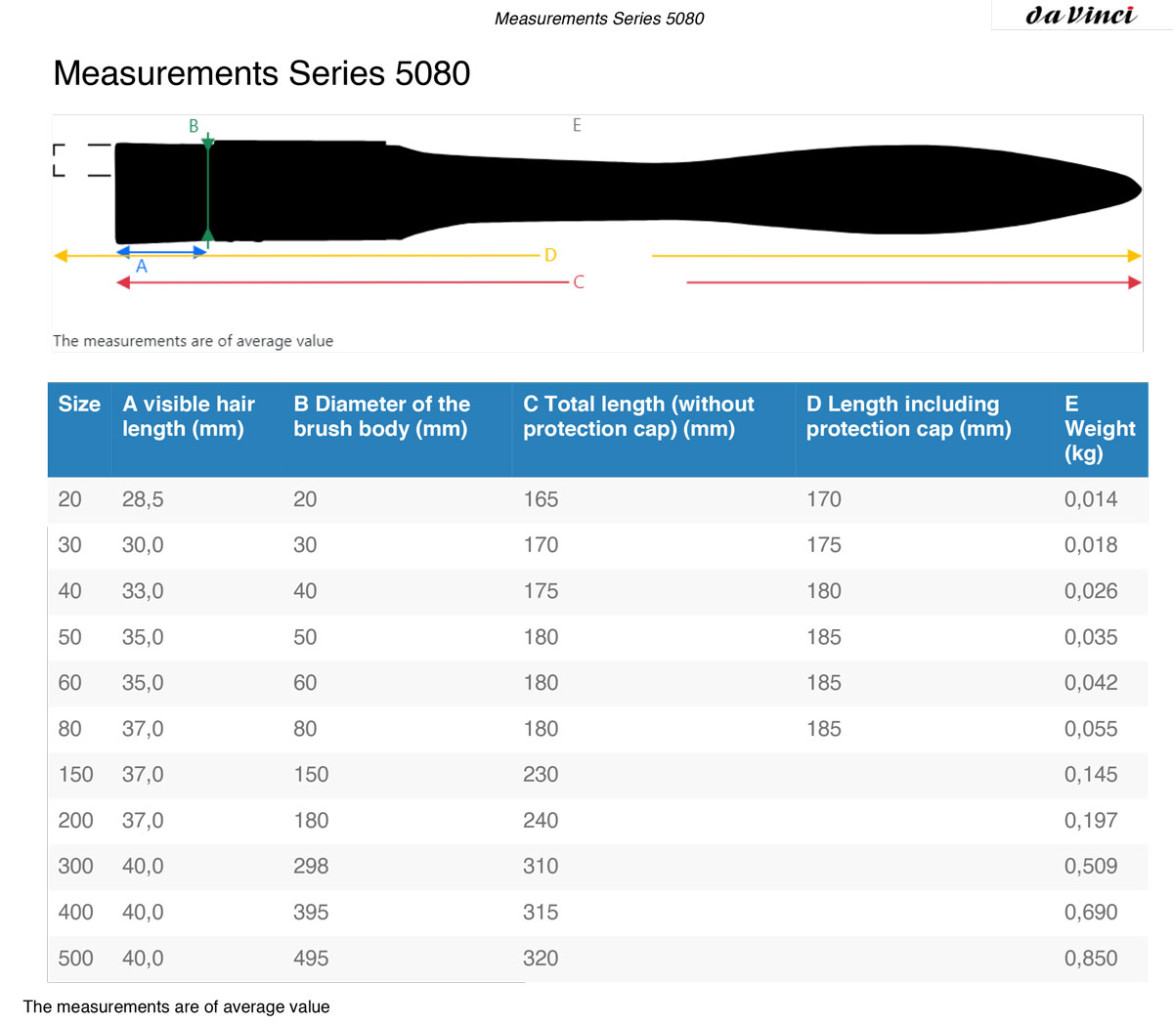
Task: Click the weight value 0,509
Action: pos(1091,866)
